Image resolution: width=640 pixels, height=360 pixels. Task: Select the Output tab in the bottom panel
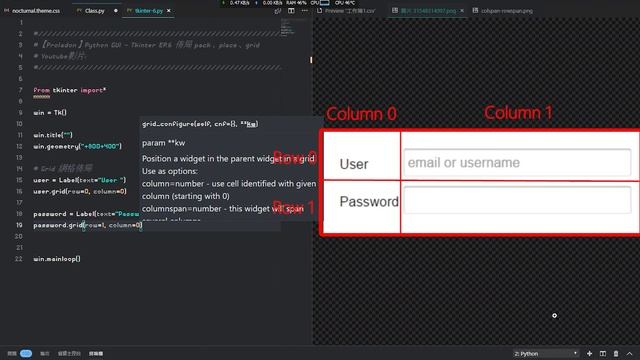click(44, 353)
